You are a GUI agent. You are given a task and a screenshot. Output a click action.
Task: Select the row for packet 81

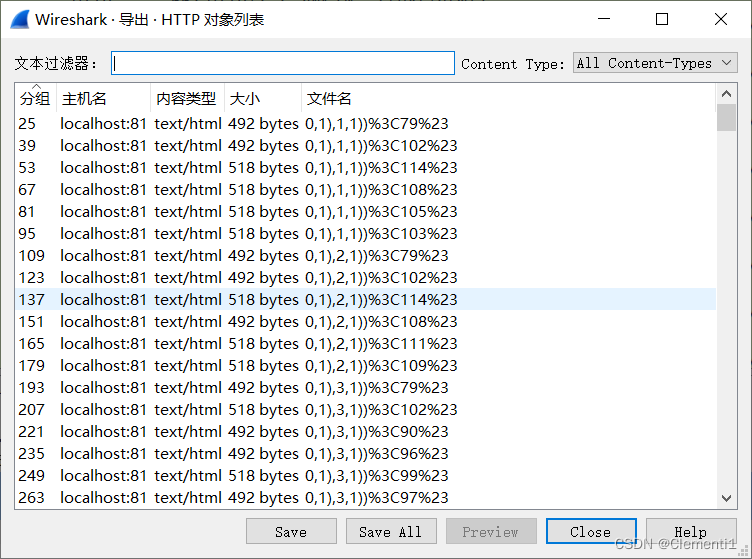pos(365,212)
